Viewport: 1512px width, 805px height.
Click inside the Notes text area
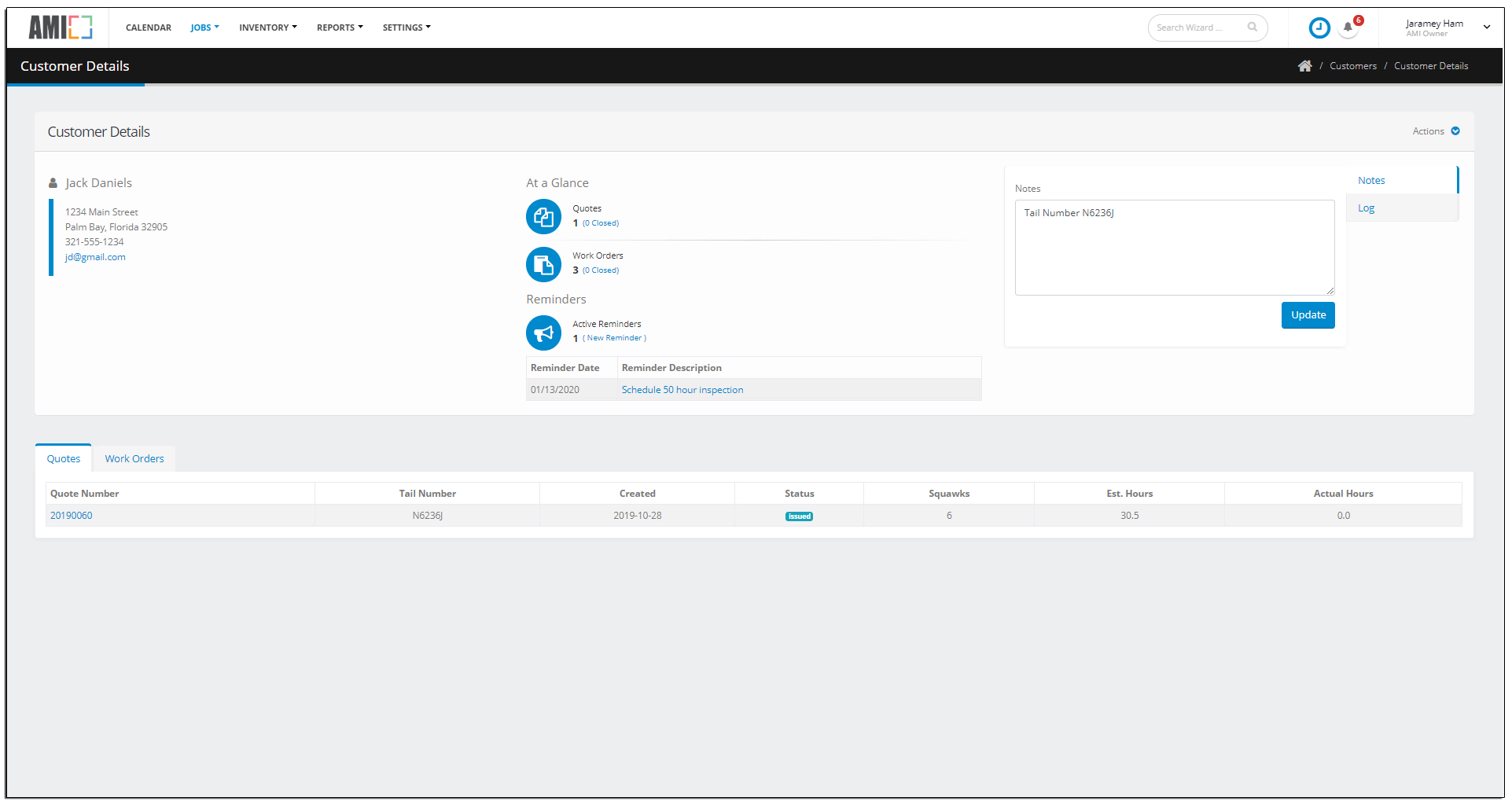click(1175, 248)
